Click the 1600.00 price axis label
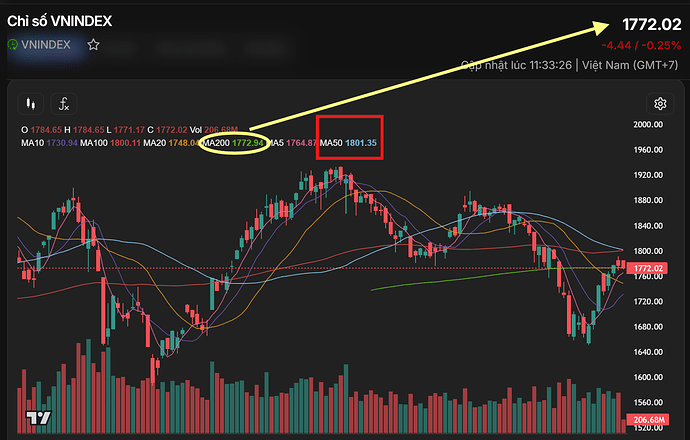This screenshot has width=690, height=440. (648, 377)
